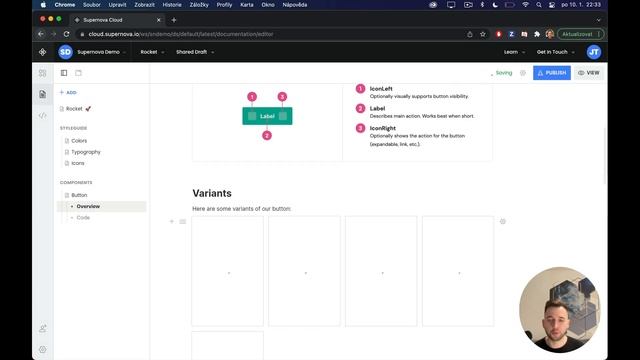640x360 pixels.
Task: Open the Soubor menu
Action: (91, 5)
